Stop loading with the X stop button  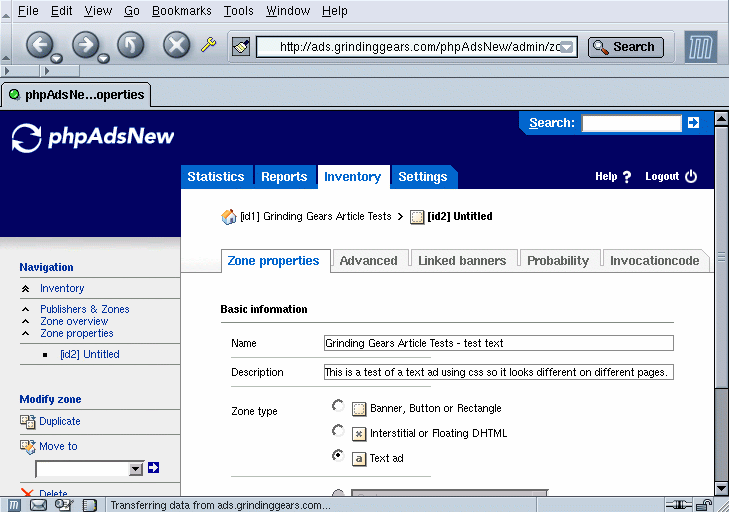click(x=177, y=45)
